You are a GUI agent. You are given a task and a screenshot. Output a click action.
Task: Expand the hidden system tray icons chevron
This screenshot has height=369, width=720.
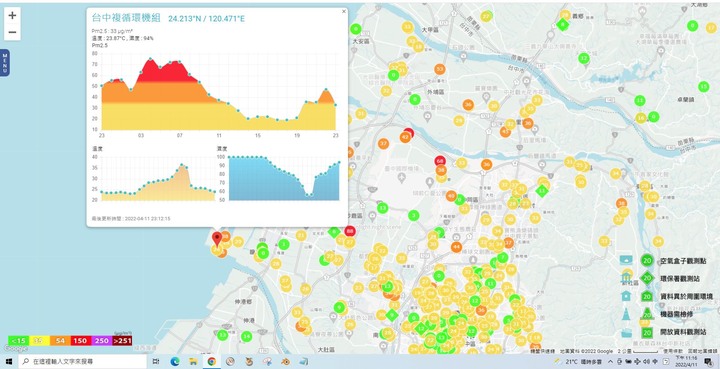point(610,362)
